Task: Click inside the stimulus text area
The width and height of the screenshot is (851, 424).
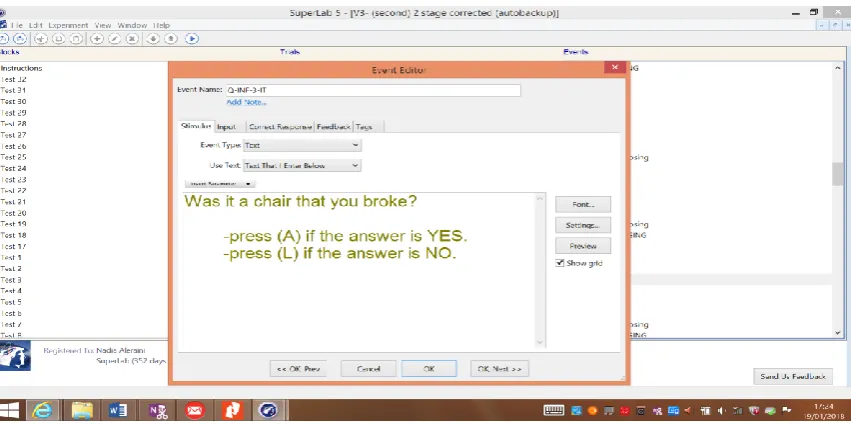Action: click(x=359, y=270)
